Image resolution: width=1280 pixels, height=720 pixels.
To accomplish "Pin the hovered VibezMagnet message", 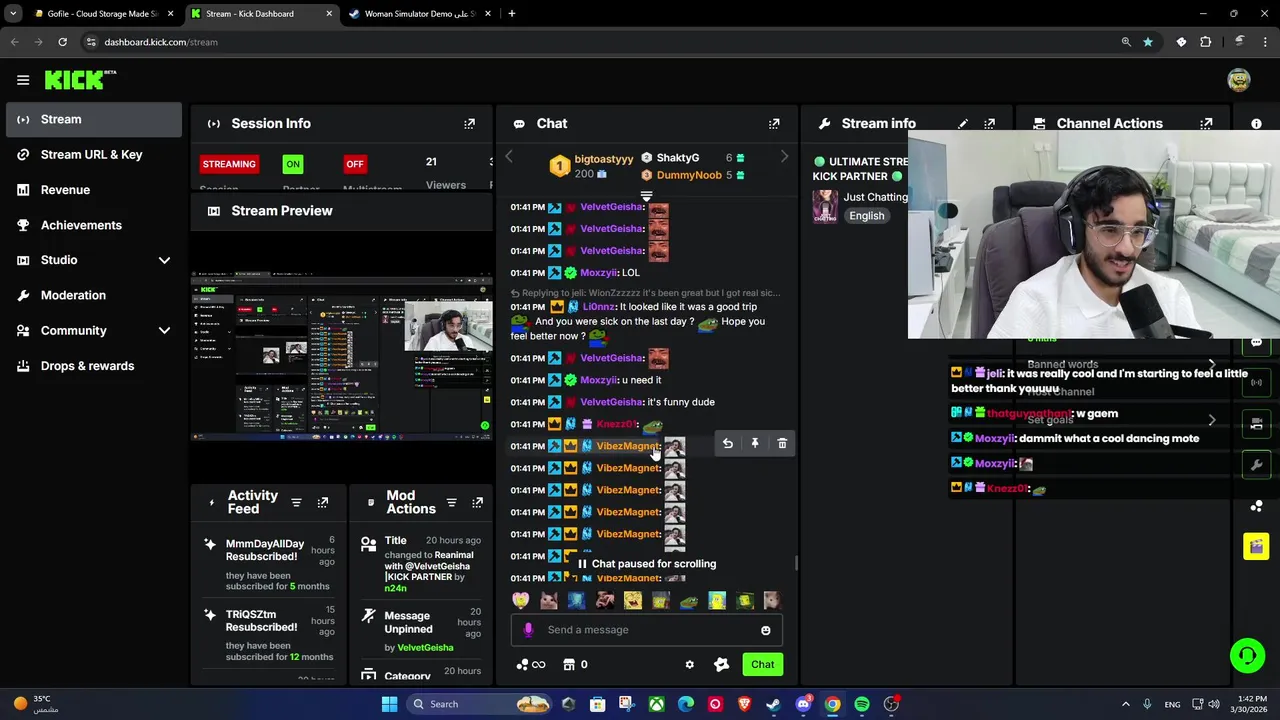I will tap(755, 443).
